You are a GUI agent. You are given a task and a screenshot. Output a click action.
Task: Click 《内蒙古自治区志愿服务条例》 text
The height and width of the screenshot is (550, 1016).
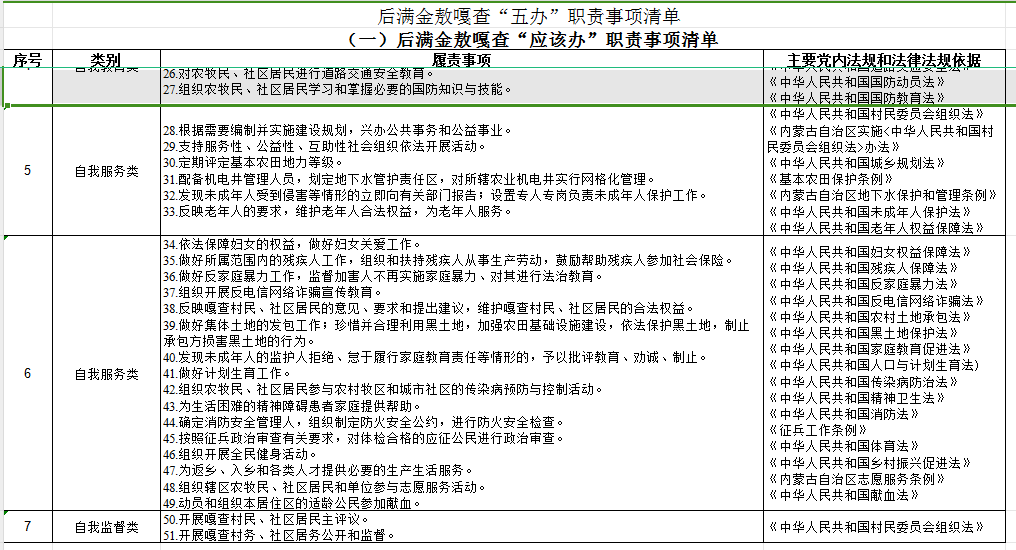click(857, 479)
